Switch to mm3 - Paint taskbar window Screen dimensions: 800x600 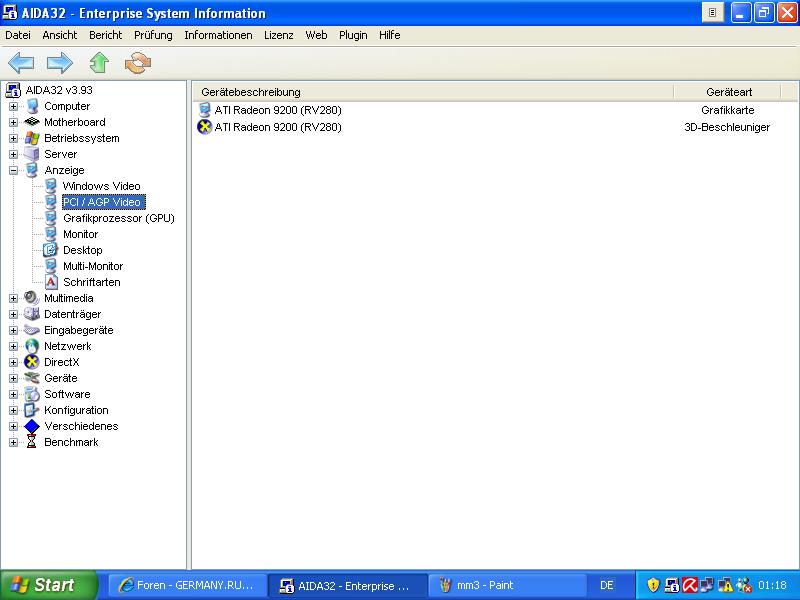coord(506,585)
